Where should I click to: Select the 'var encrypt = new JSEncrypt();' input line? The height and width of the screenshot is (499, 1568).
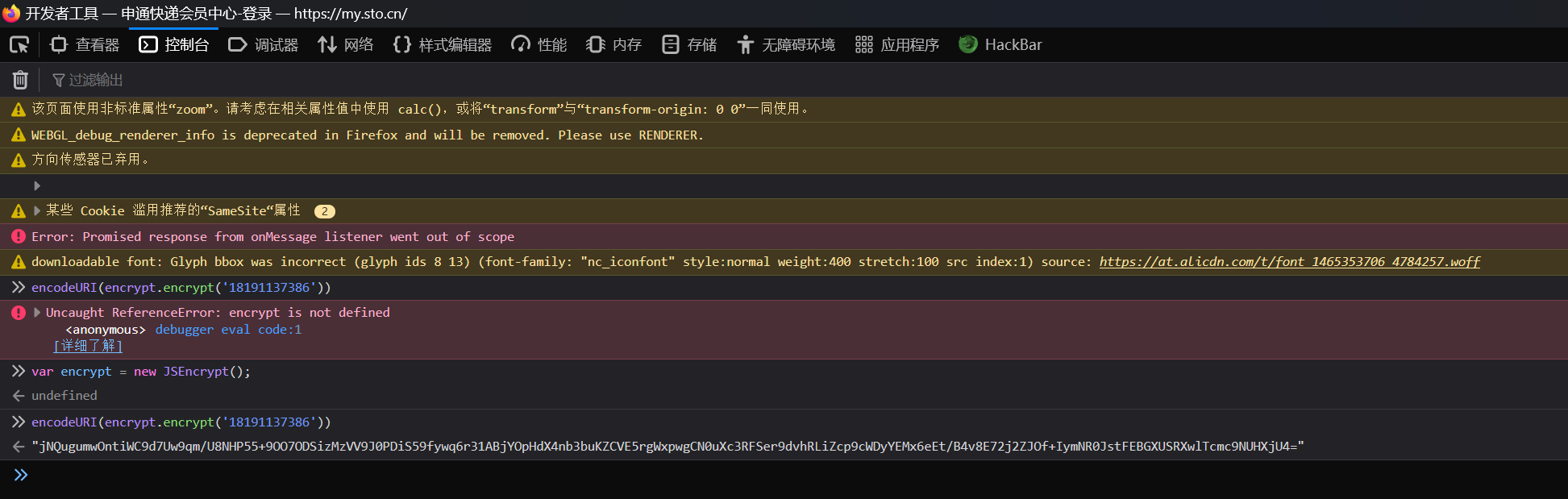(141, 372)
